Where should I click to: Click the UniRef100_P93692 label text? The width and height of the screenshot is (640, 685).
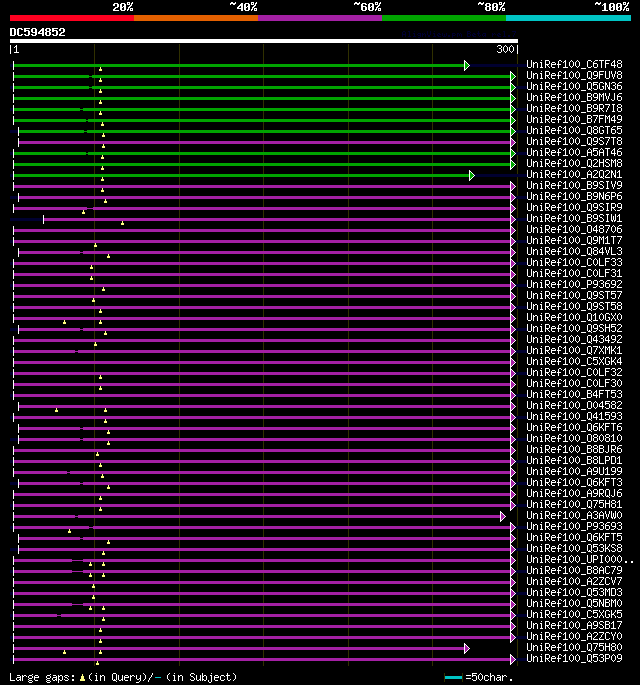pos(574,284)
